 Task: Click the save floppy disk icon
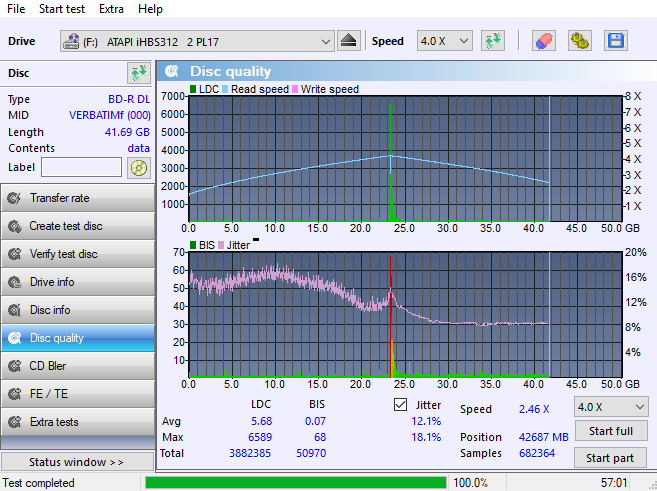pos(615,41)
